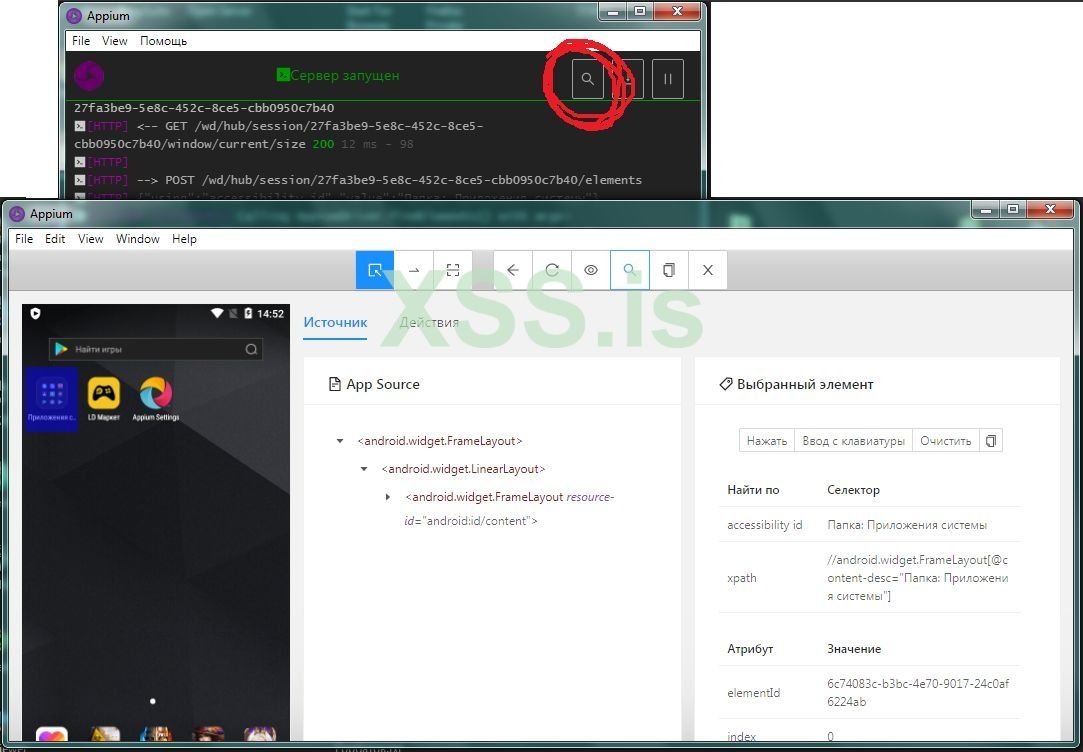Open the Help menu in inspector
The image size is (1083, 752).
(x=184, y=239)
